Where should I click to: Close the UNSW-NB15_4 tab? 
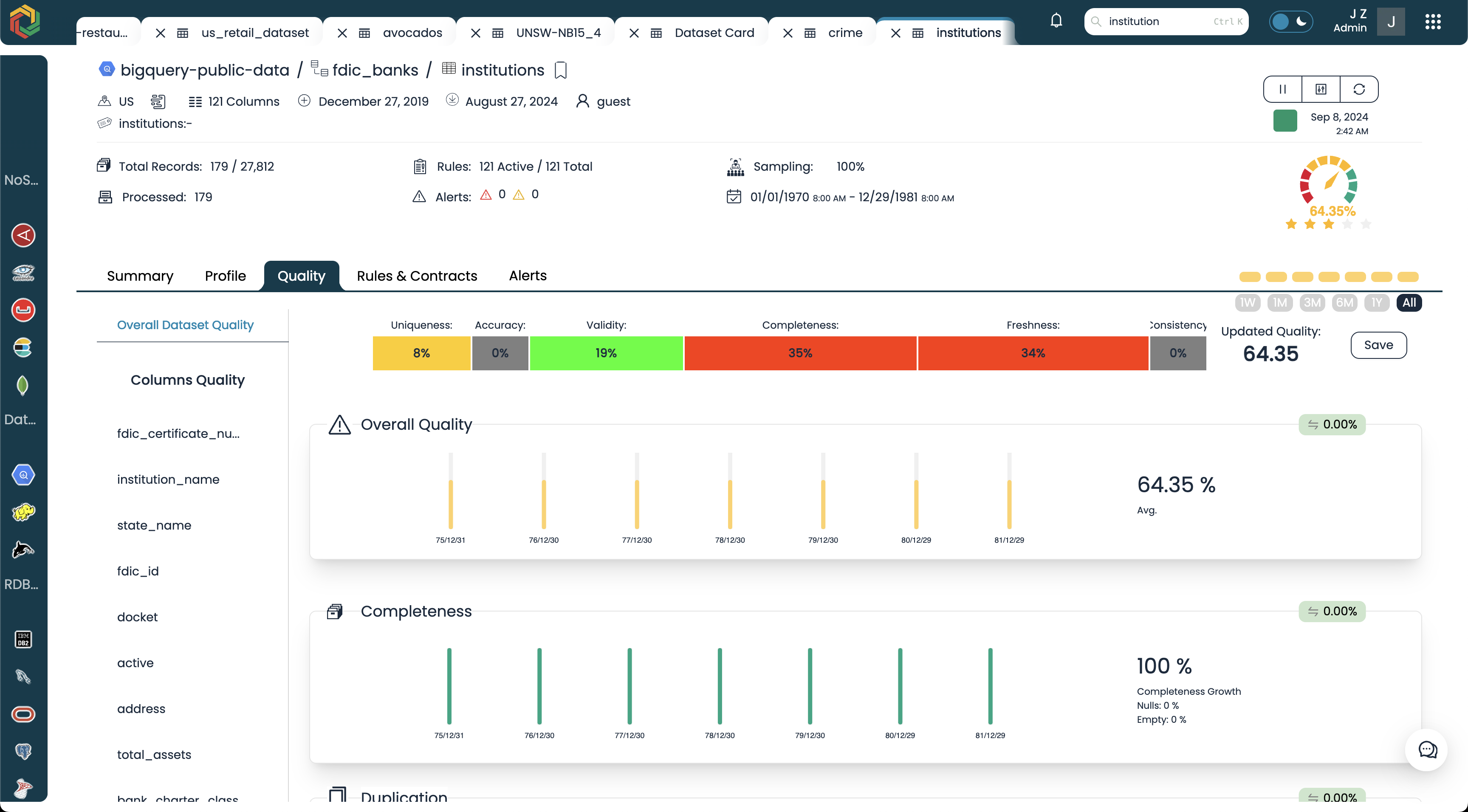click(x=475, y=33)
